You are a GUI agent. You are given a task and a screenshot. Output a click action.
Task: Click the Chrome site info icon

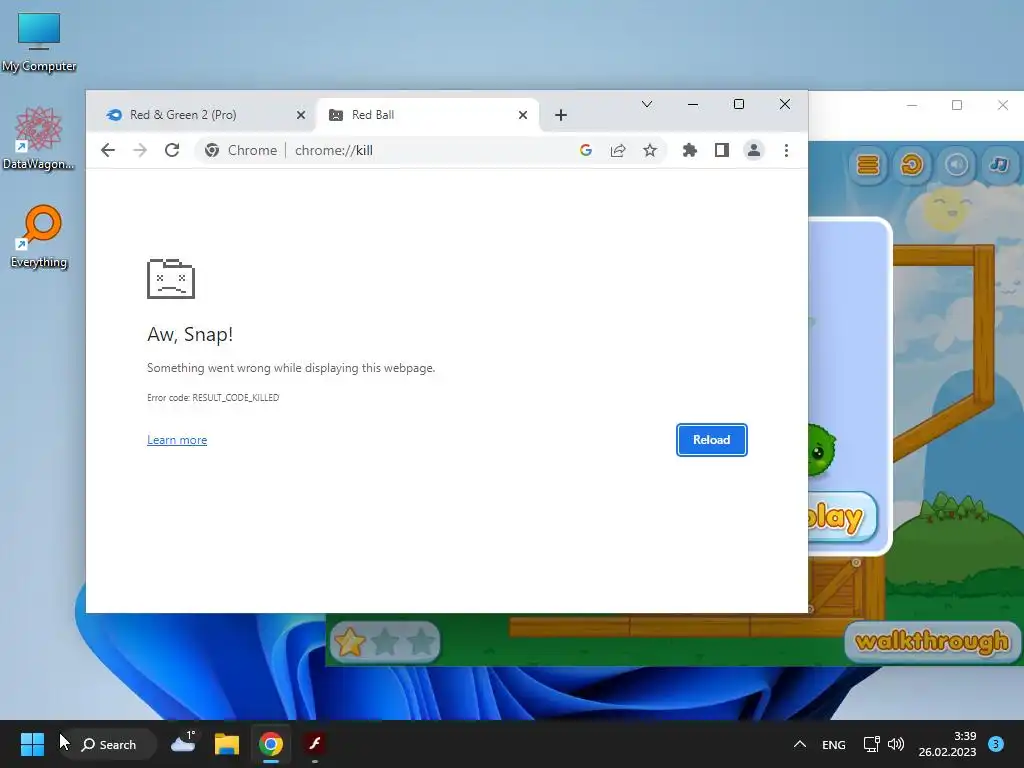tap(212, 150)
